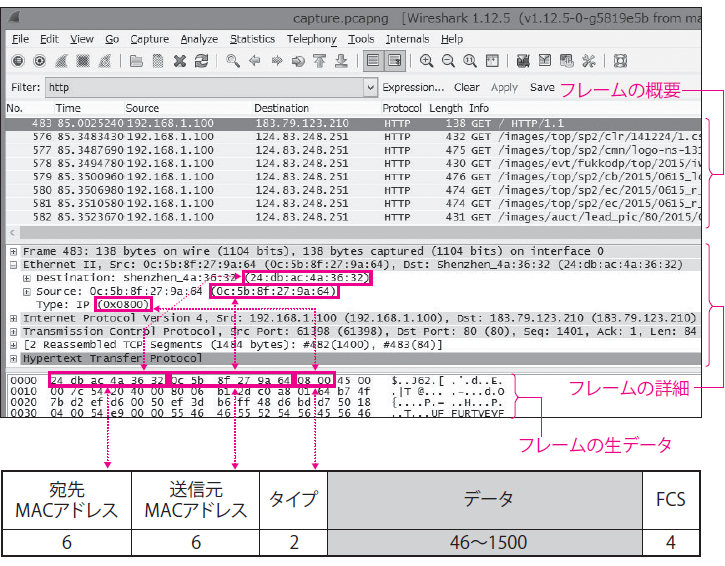Open capture options toolbar icon
The image size is (725, 566).
(x=40, y=61)
